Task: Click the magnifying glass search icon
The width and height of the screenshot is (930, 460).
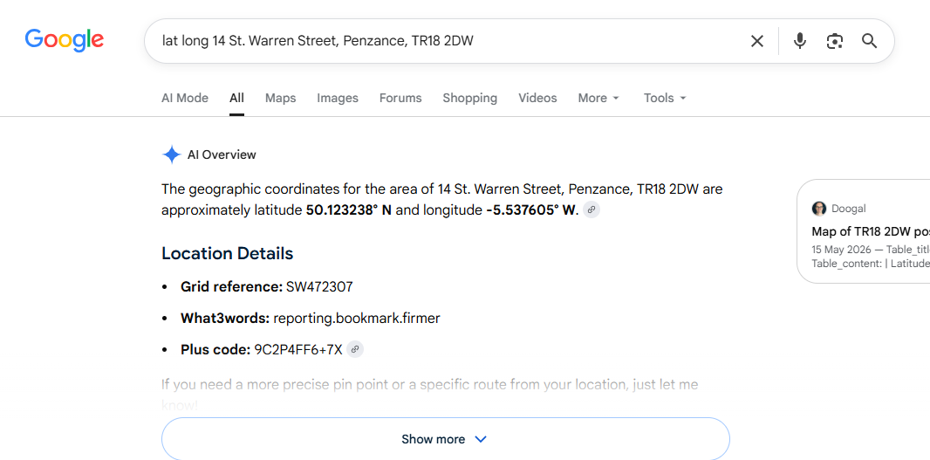Action: click(x=869, y=41)
